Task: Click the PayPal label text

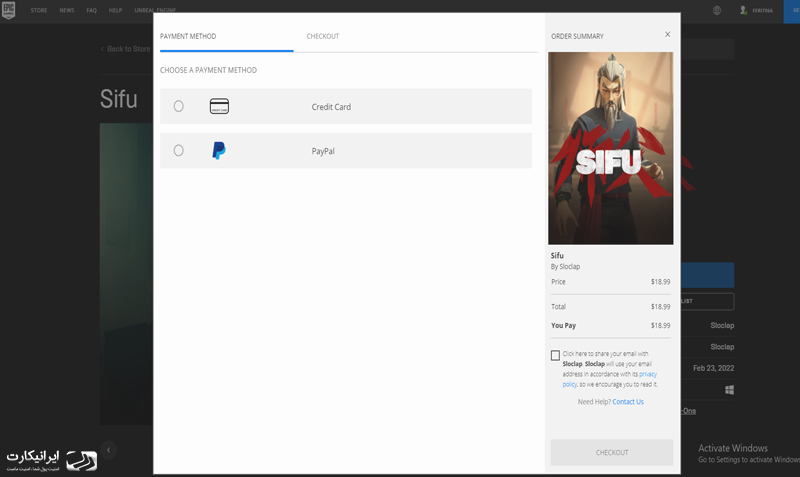Action: point(323,151)
